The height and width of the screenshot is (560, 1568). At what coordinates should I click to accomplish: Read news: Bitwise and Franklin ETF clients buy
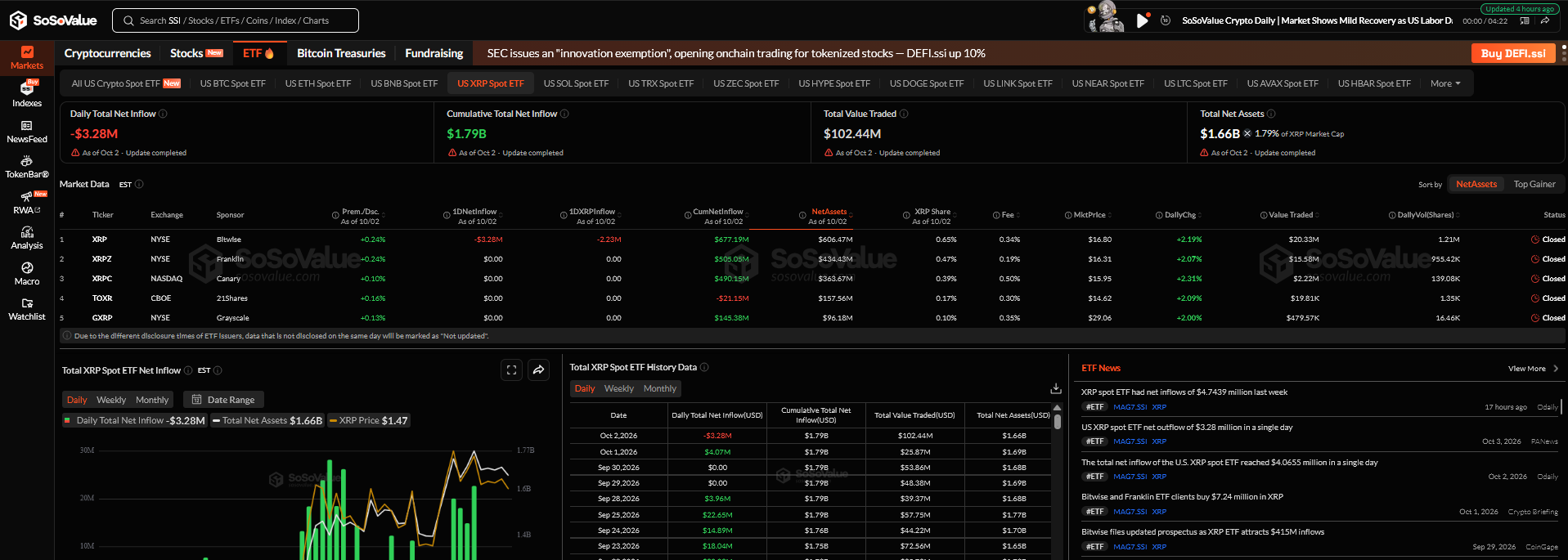(x=1182, y=497)
